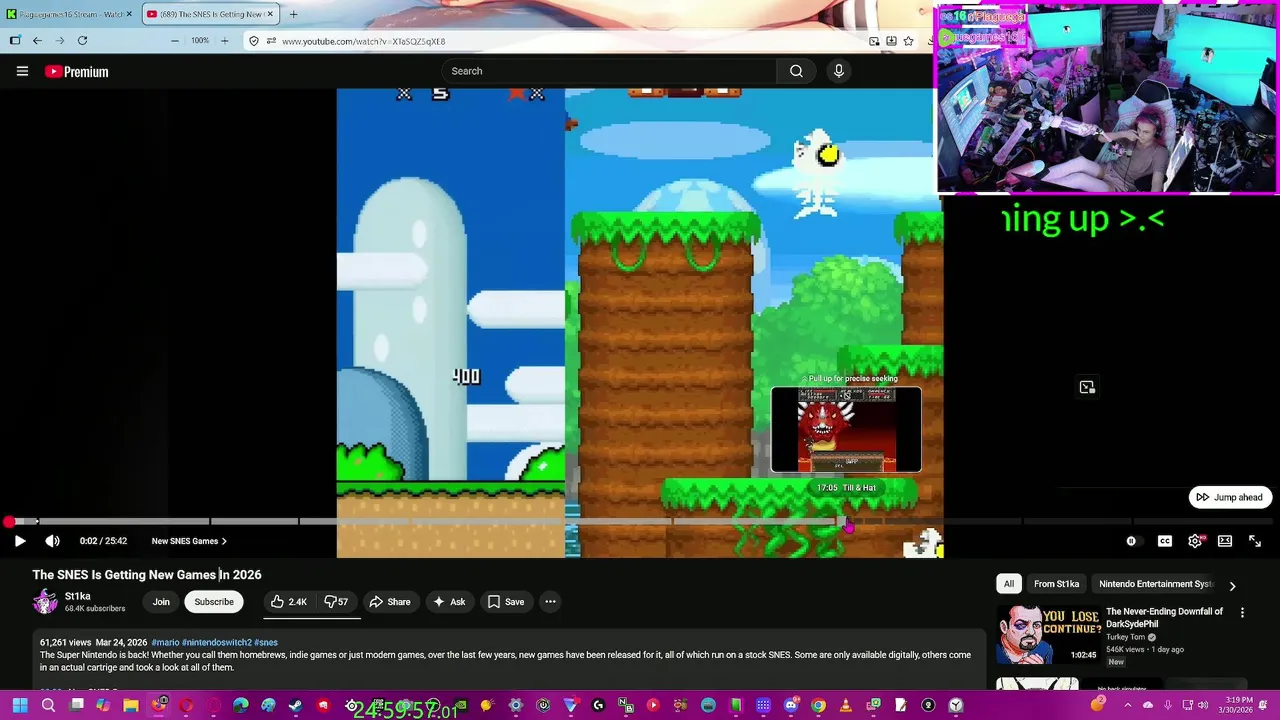Go forward in browser history
Image resolution: width=1280 pixels, height=720 pixels.
(59, 41)
